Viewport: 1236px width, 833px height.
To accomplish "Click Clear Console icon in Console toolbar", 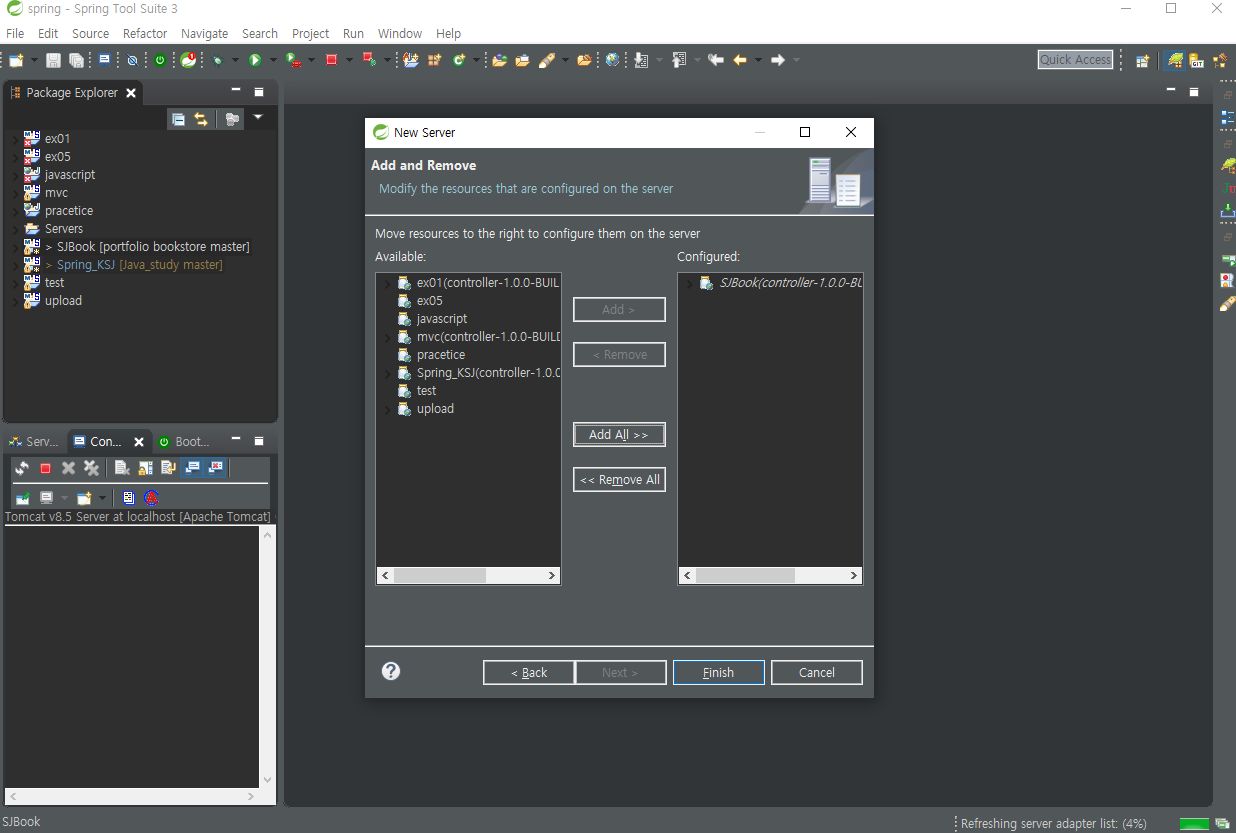I will (x=122, y=468).
